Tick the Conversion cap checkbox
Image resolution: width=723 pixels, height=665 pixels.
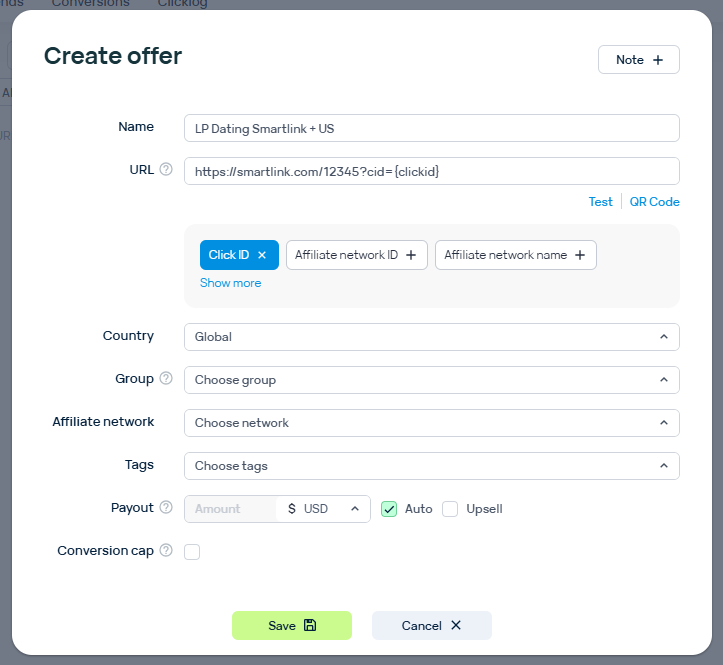(x=192, y=552)
